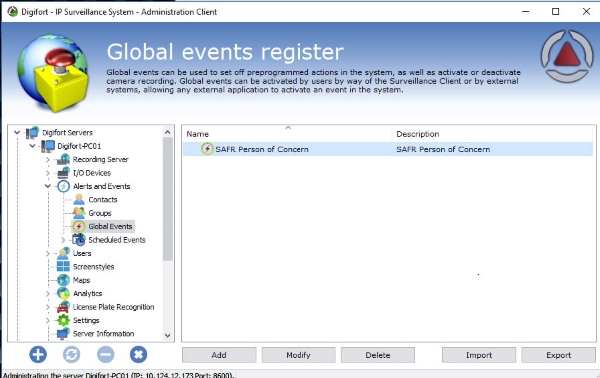Click the Import button
The width and height of the screenshot is (600, 378).
[479, 355]
